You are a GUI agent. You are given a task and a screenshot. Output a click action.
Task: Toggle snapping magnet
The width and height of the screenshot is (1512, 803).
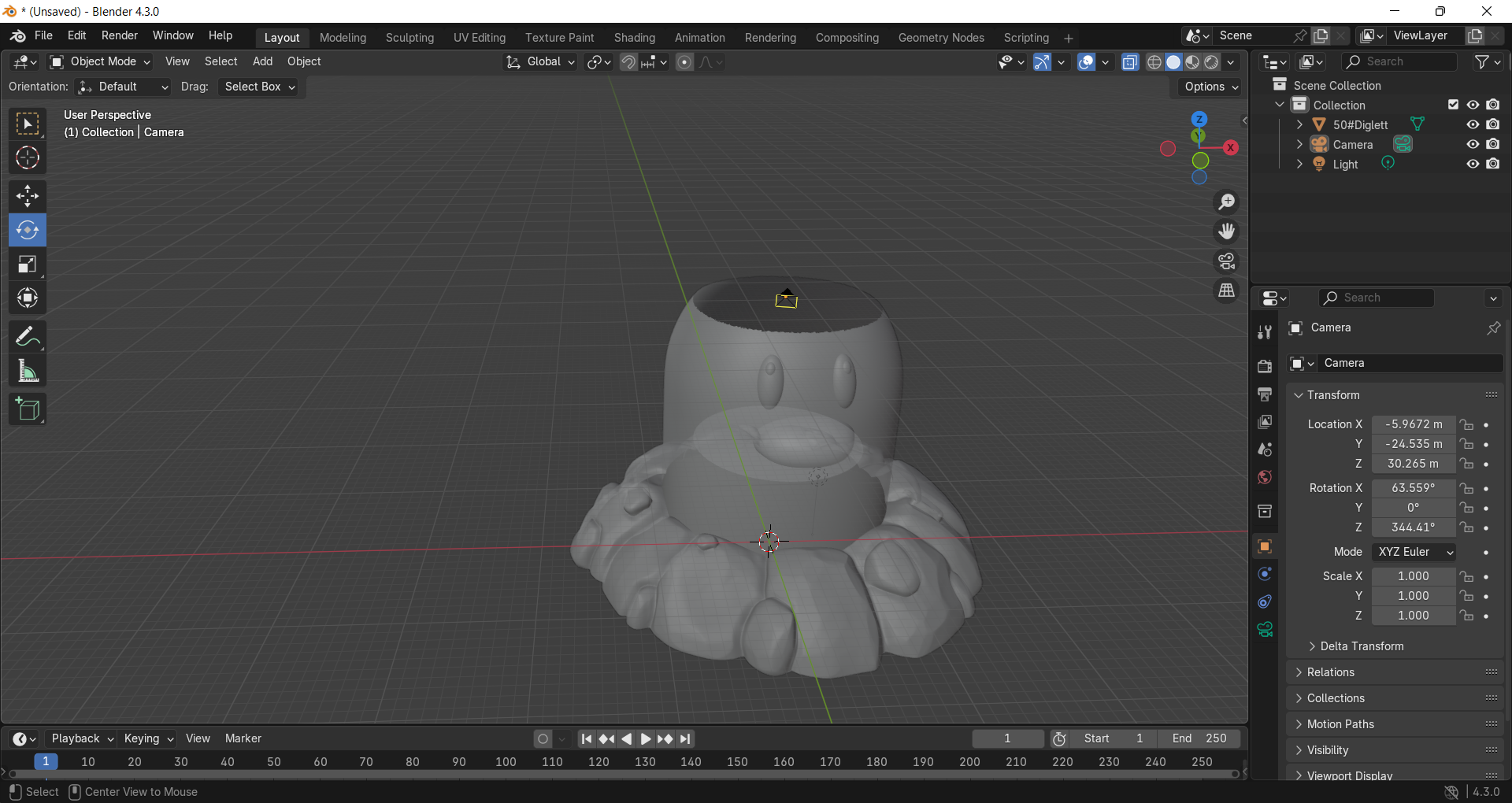pyautogui.click(x=628, y=62)
